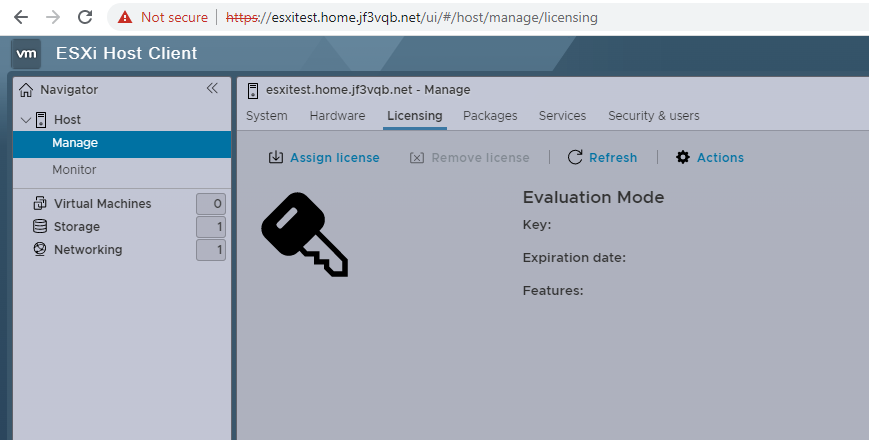Click Remove license text
Image resolution: width=869 pixels, height=440 pixels.
pyautogui.click(x=480, y=158)
